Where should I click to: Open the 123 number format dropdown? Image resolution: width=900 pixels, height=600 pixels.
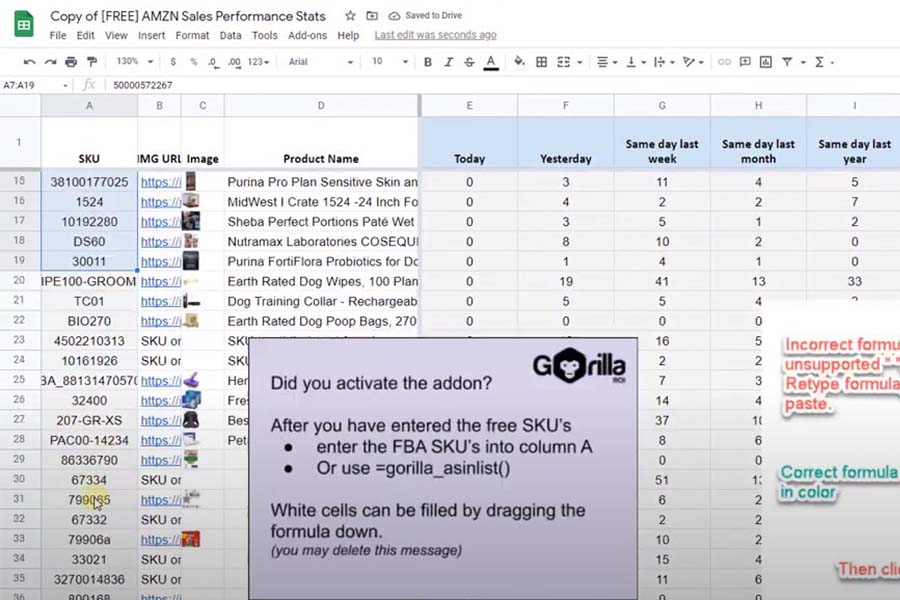click(258, 62)
